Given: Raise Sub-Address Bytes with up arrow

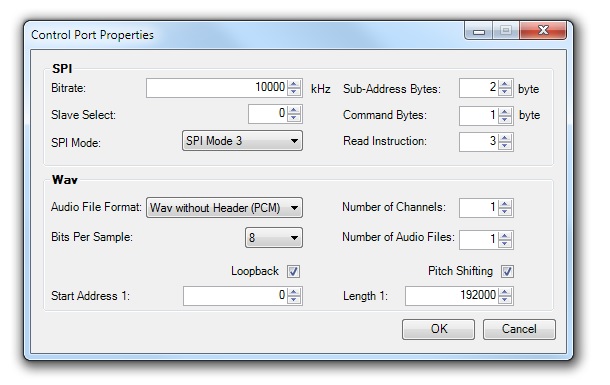Looking at the screenshot, I should click(x=505, y=84).
